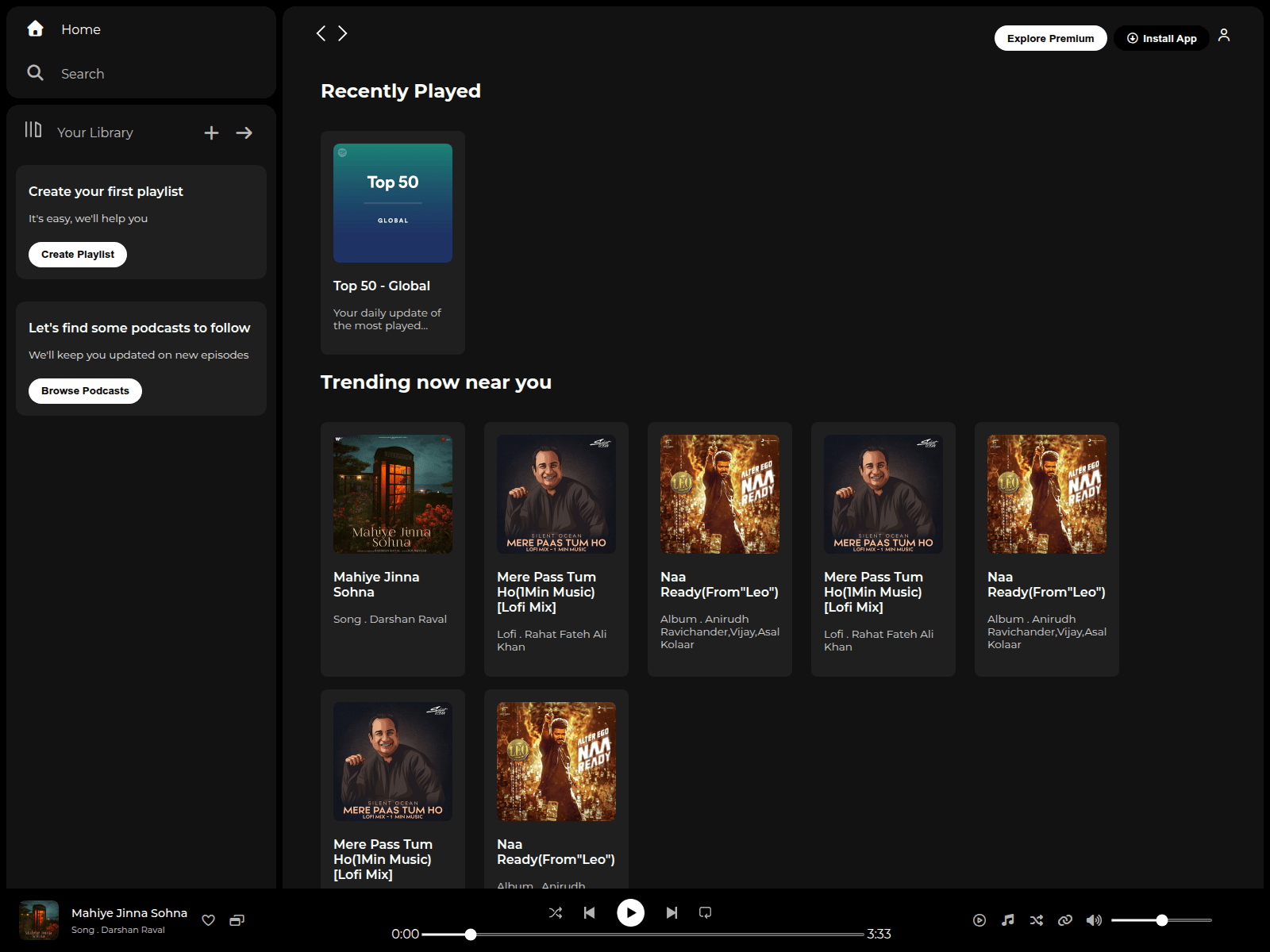
Task: Click the Home label in sidebar
Action: pyautogui.click(x=81, y=29)
